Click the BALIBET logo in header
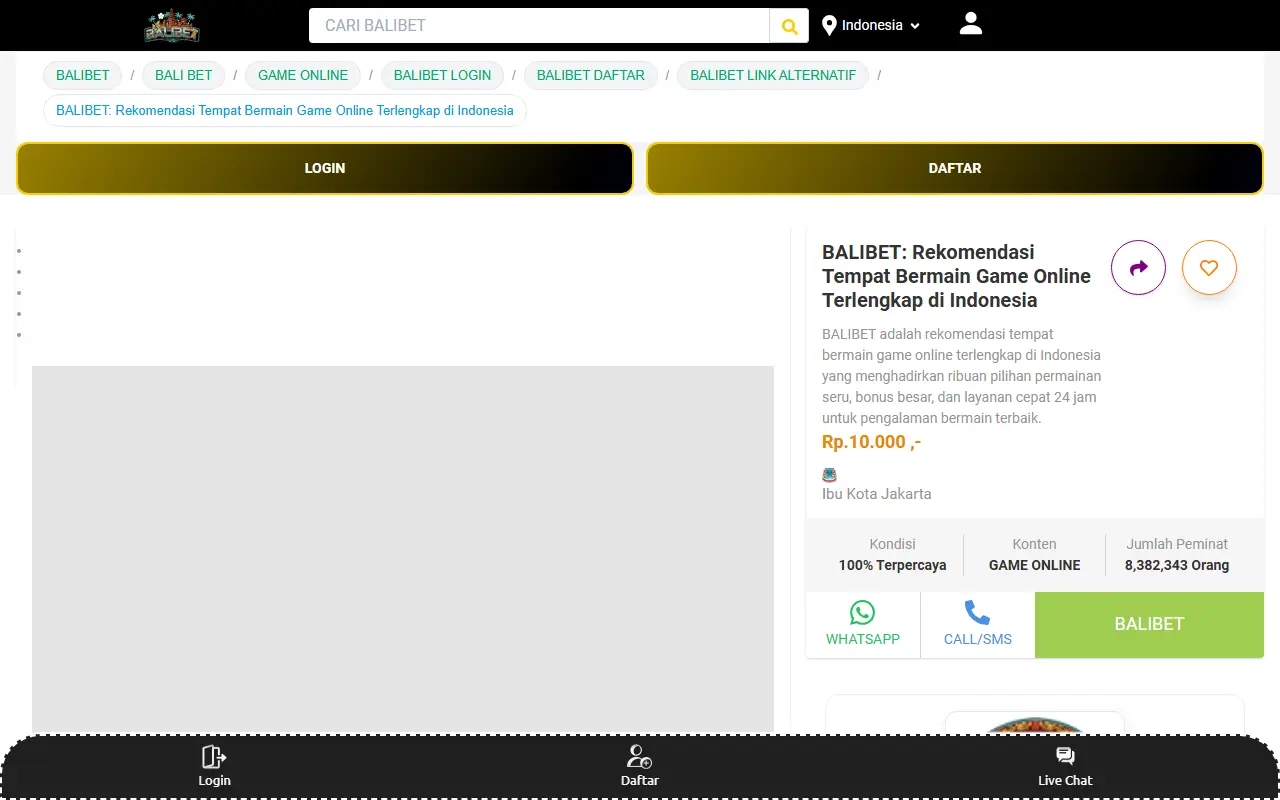 point(172,26)
